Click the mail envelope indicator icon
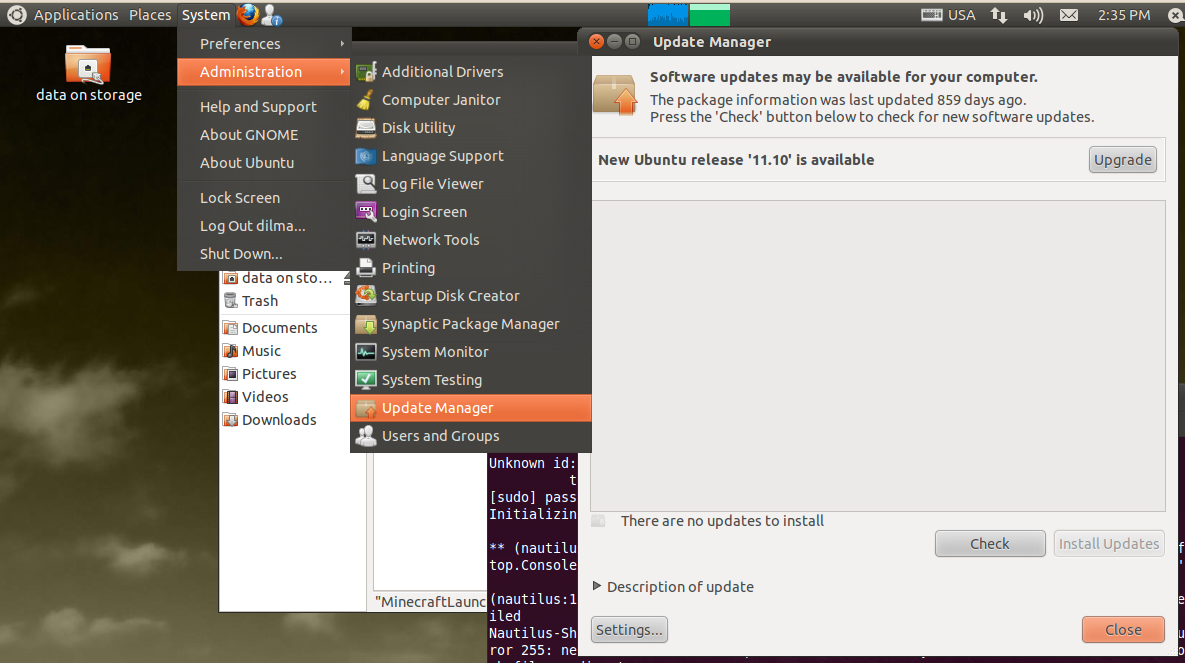The image size is (1185, 663). (x=1069, y=15)
